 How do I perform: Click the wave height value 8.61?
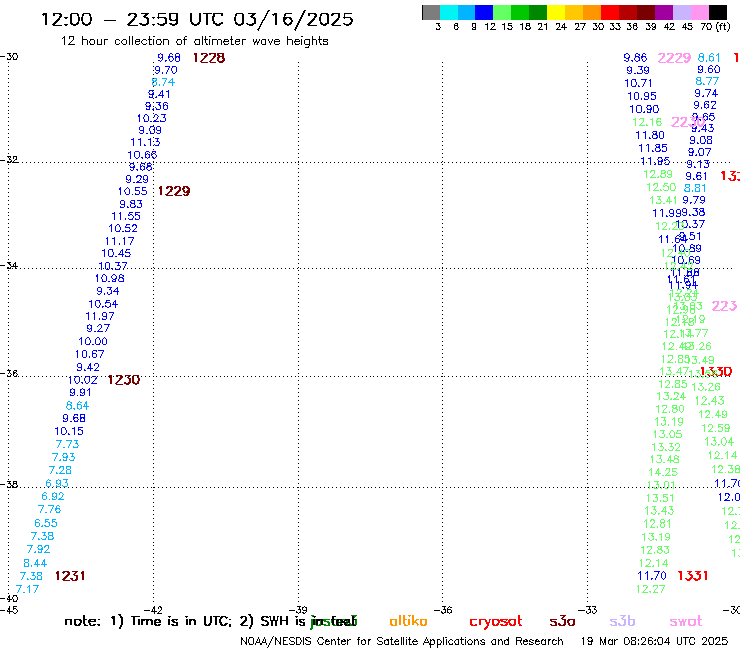709,58
